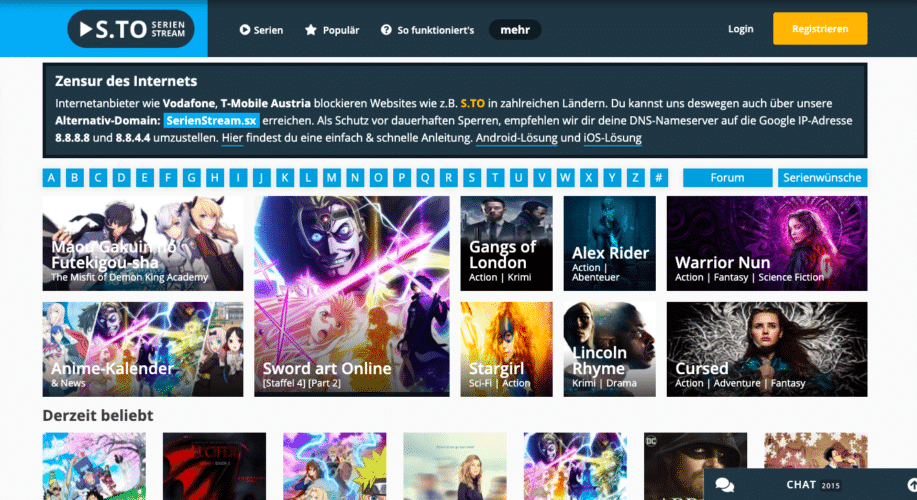Click the S.TO Serien Stream logo
This screenshot has width=917, height=500.
point(130,29)
